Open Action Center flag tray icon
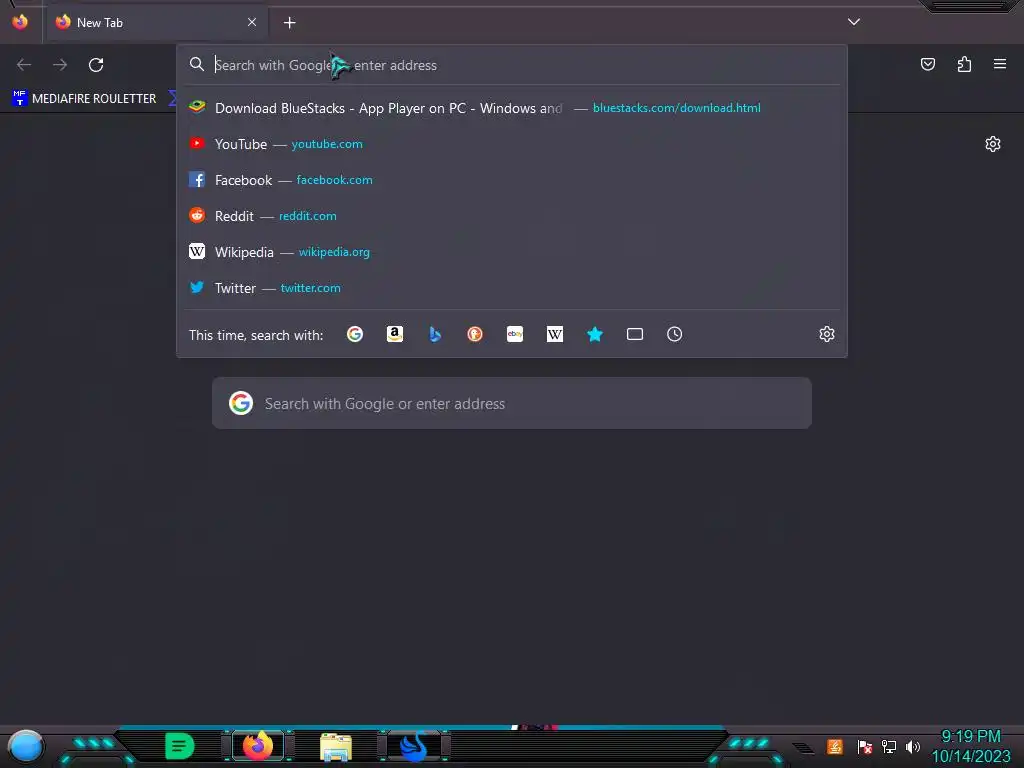Image resolution: width=1024 pixels, height=768 pixels. pos(865,746)
